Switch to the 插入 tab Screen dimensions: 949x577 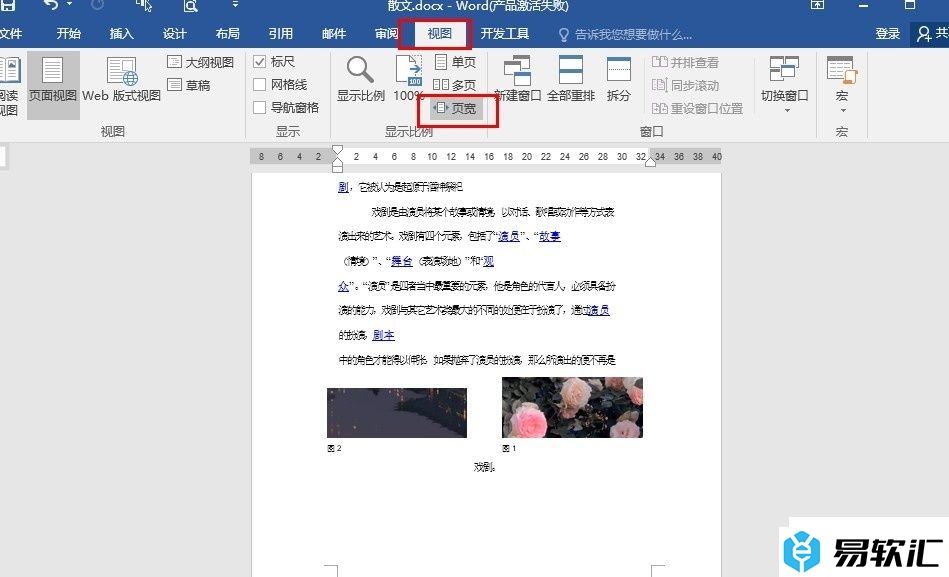[121, 34]
